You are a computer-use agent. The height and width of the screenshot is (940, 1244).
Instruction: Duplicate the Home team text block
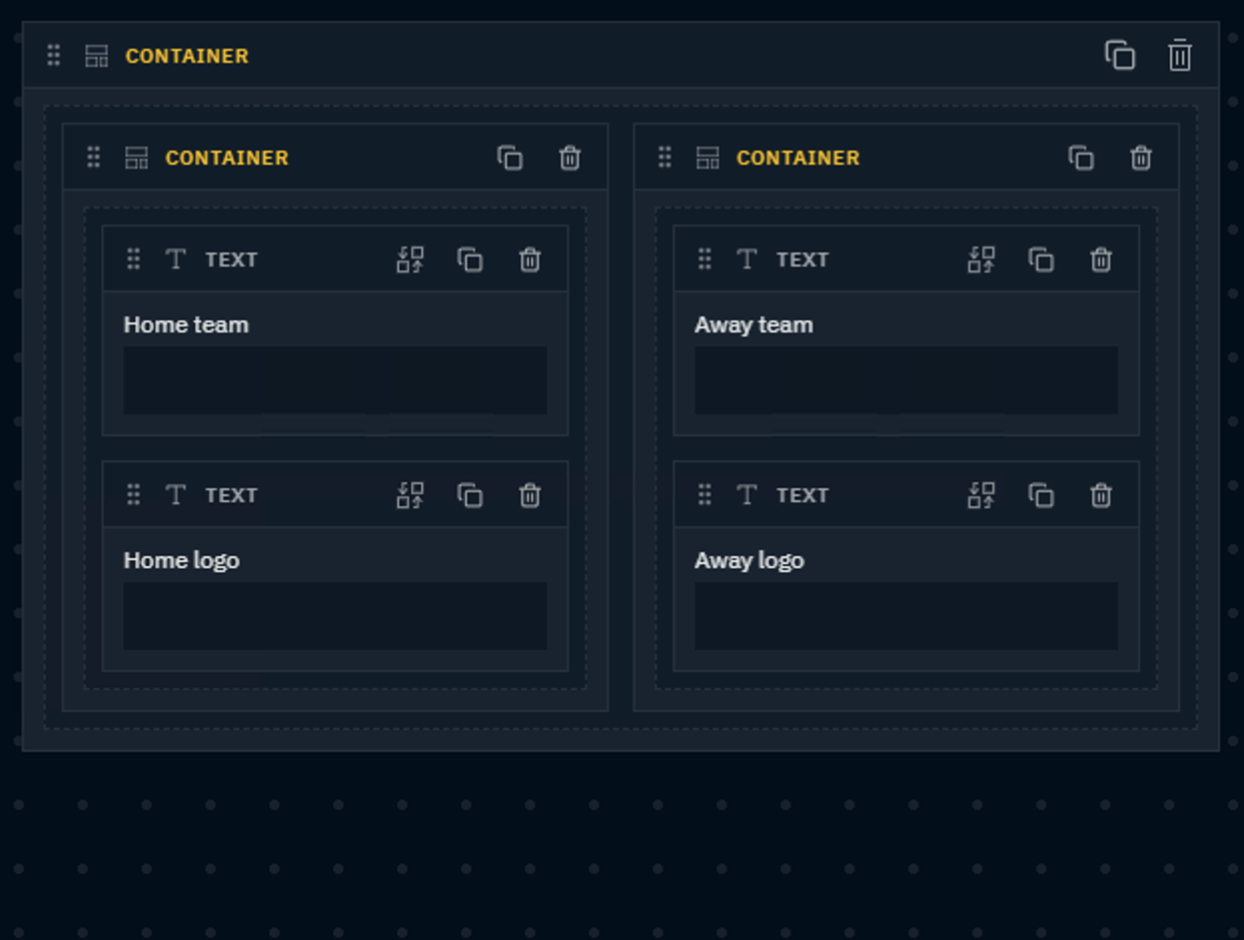click(470, 260)
